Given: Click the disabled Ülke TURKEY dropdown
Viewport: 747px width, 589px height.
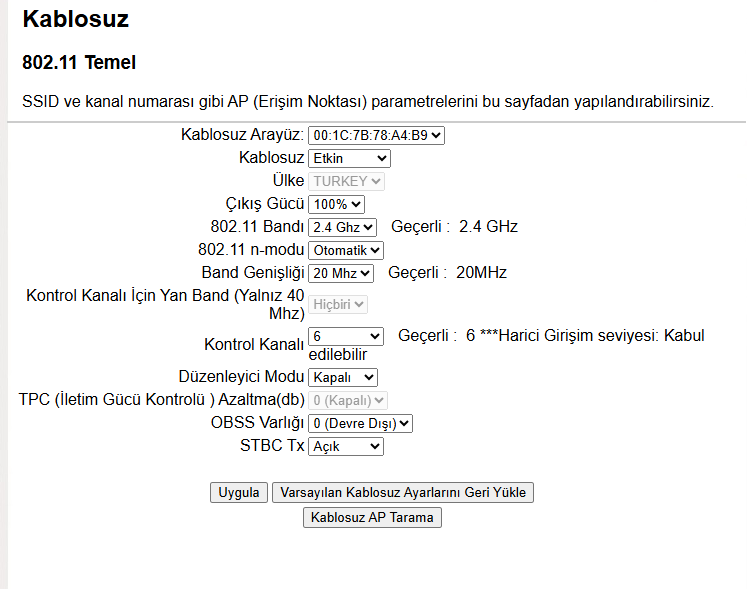Looking at the screenshot, I should click(x=346, y=181).
